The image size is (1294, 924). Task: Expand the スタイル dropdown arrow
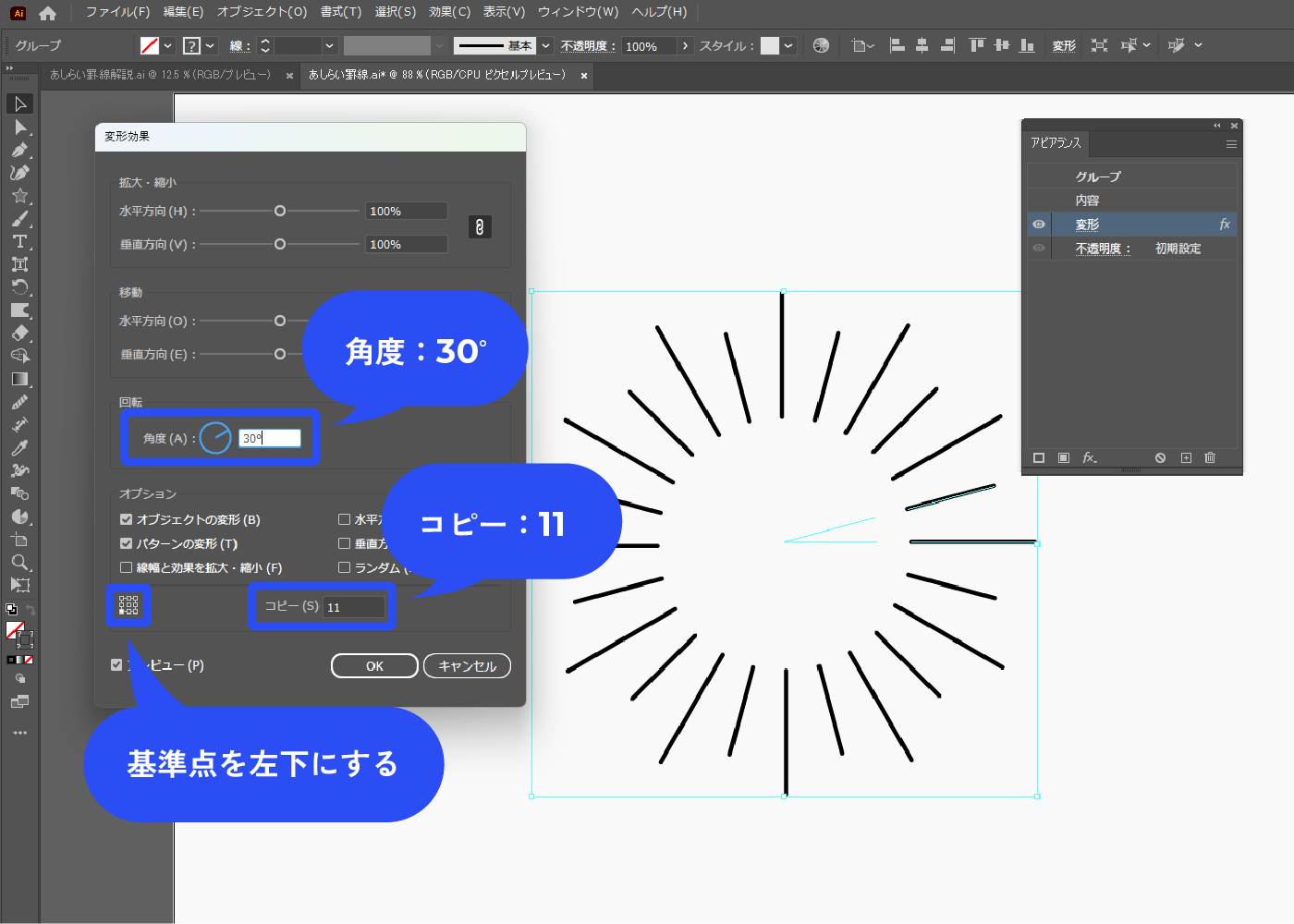pyautogui.click(x=788, y=46)
